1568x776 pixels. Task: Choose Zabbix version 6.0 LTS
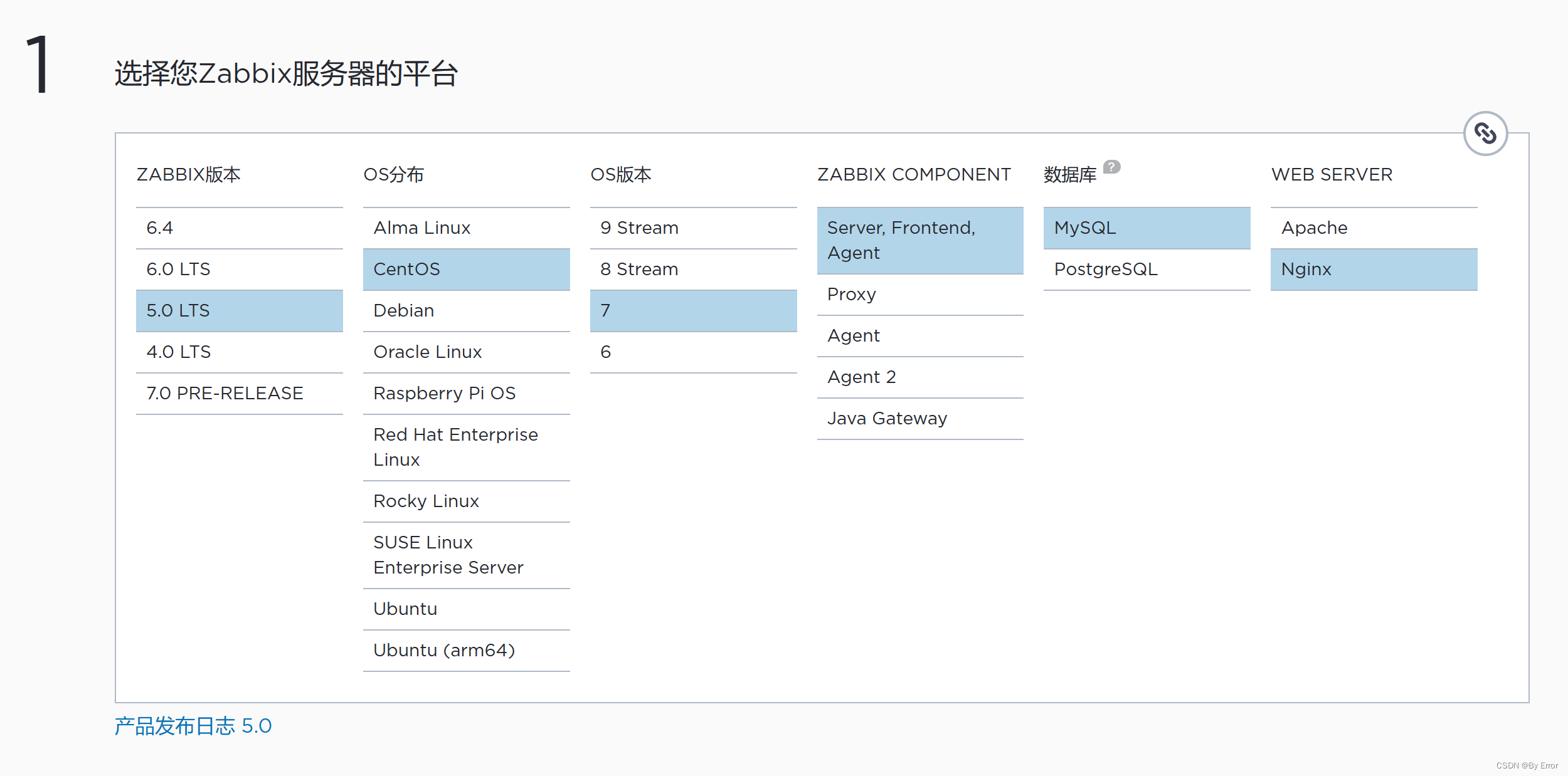pyautogui.click(x=240, y=270)
